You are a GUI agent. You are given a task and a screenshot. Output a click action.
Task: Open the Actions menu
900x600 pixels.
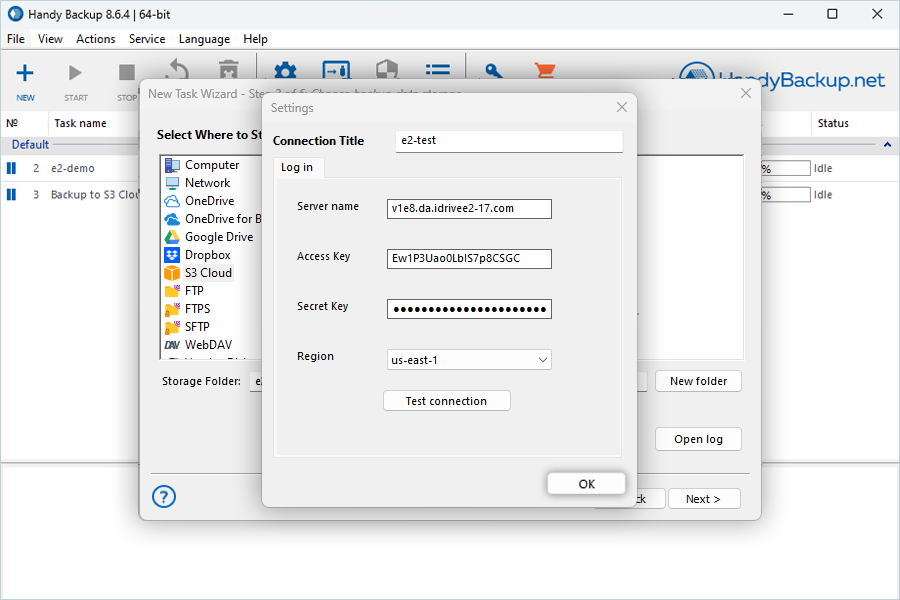click(x=95, y=39)
